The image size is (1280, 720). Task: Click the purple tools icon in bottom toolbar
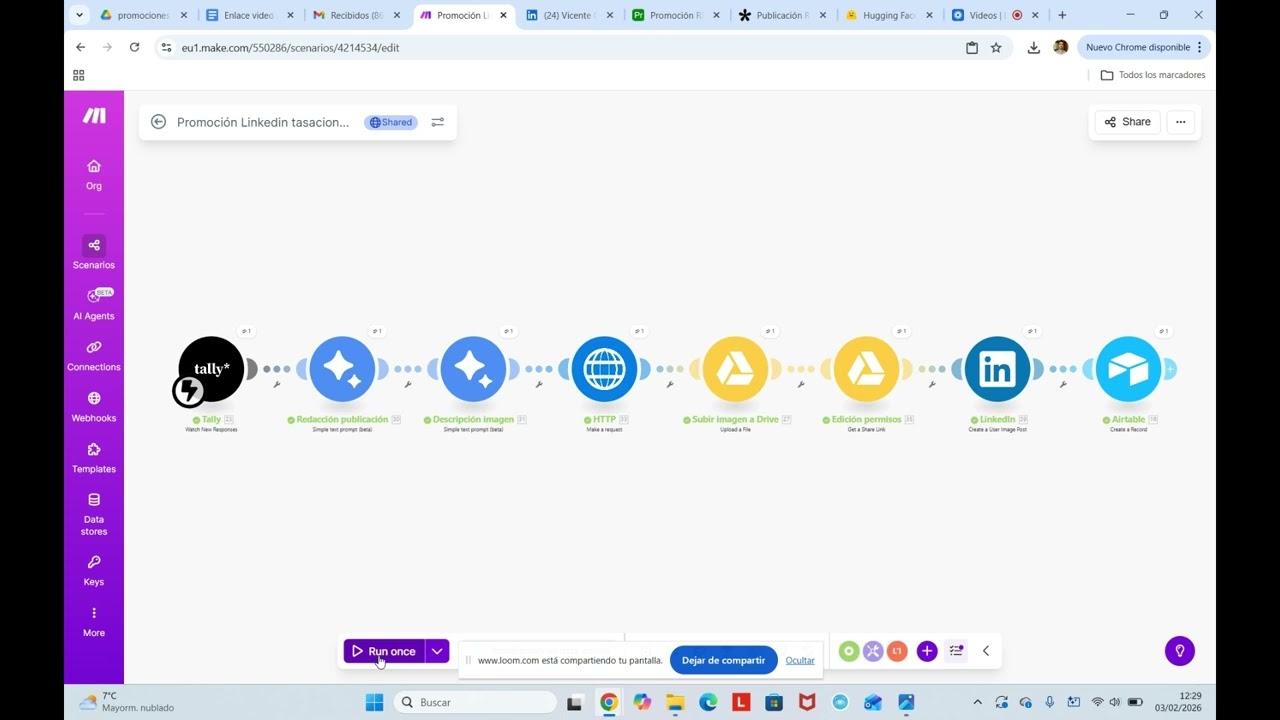click(x=873, y=651)
